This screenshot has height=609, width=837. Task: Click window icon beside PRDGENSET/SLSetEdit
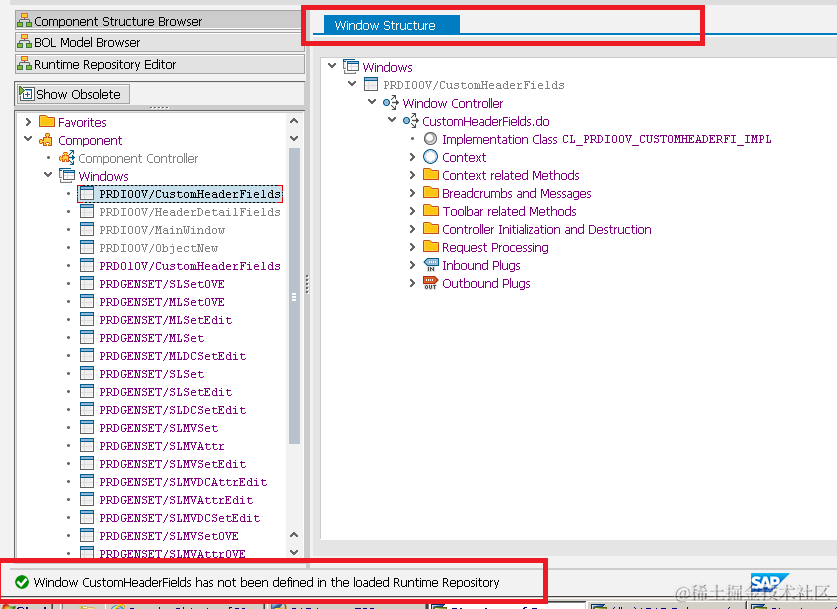(x=86, y=392)
